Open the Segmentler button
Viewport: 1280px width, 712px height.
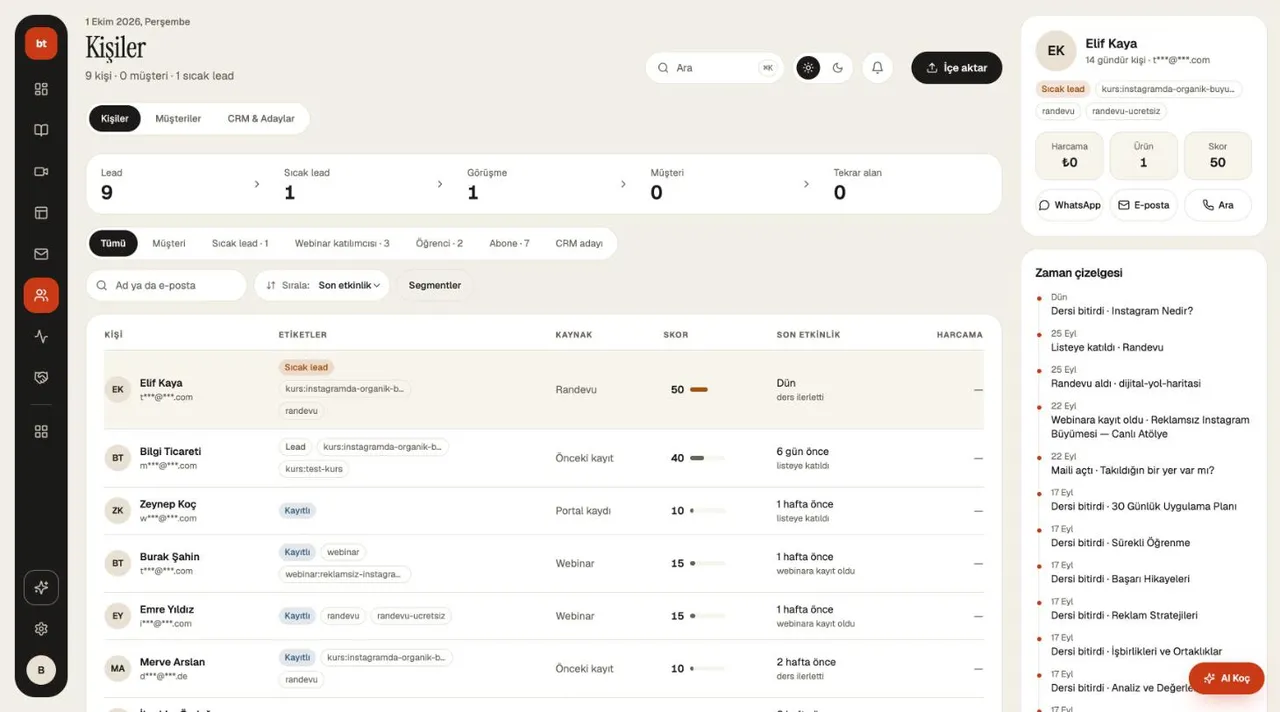[435, 285]
